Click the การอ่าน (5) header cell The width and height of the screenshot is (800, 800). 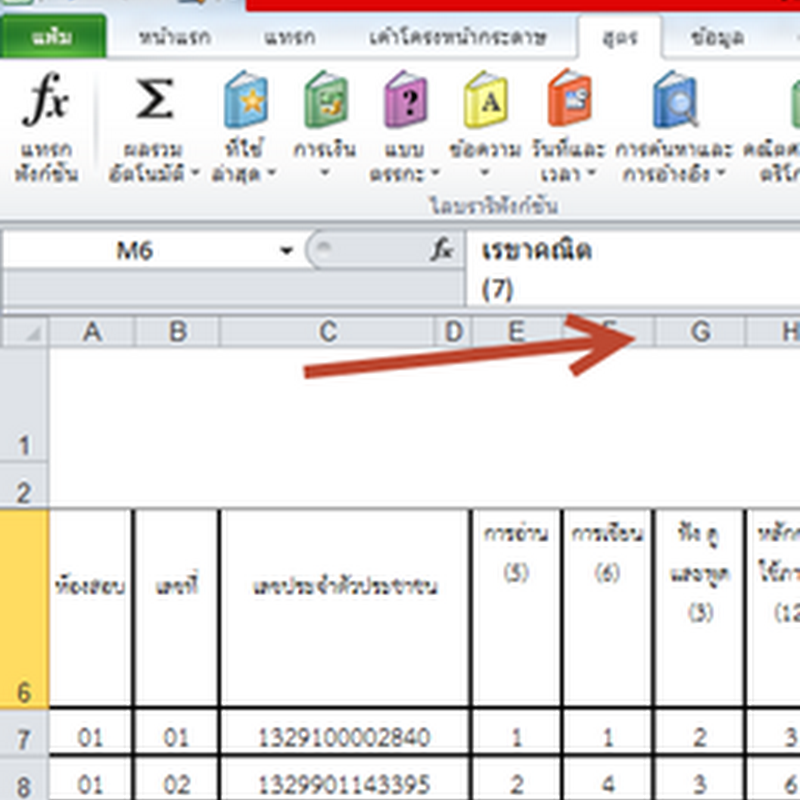(x=516, y=609)
